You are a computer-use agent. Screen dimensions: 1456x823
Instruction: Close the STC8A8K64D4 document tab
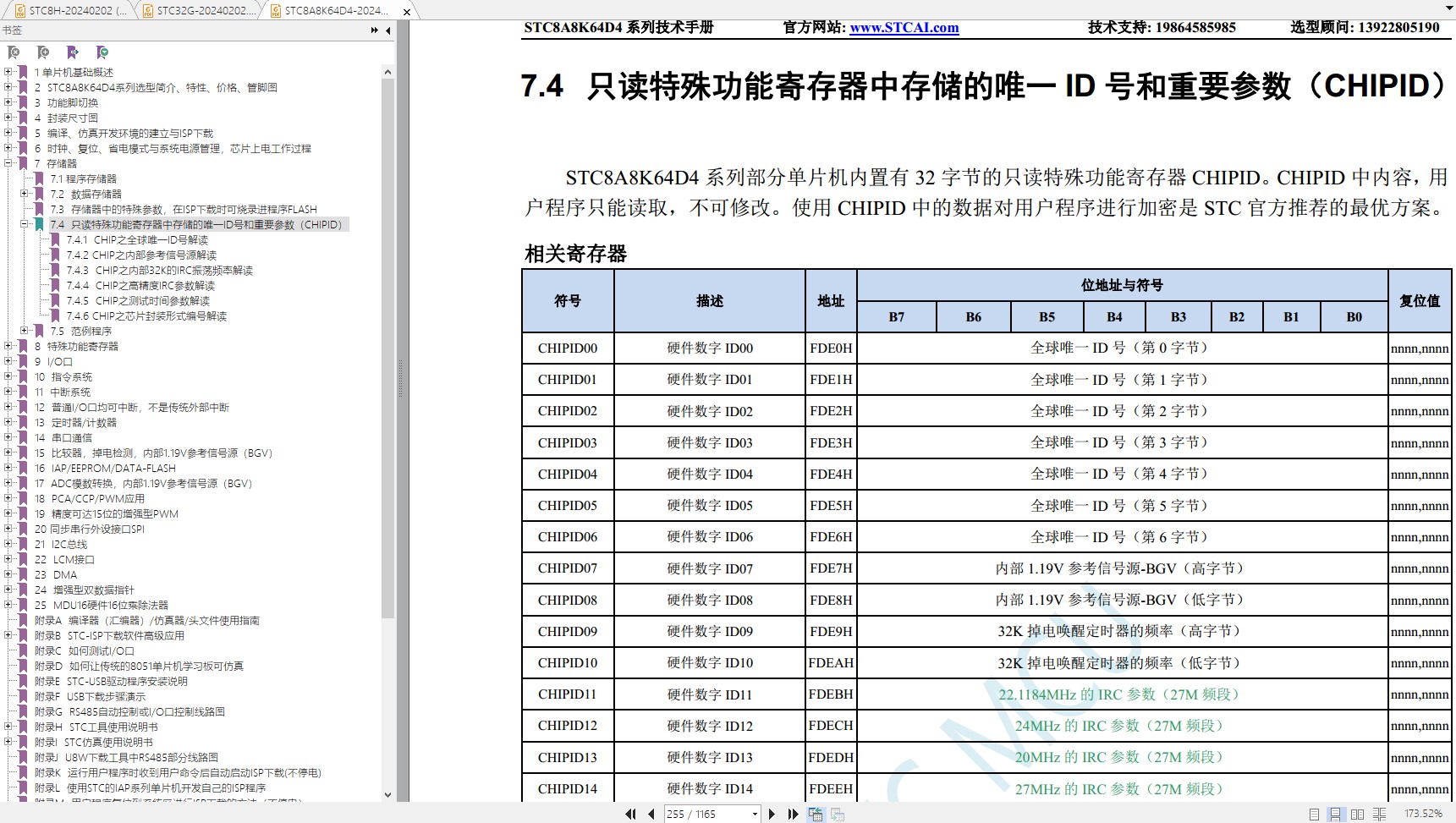(407, 12)
